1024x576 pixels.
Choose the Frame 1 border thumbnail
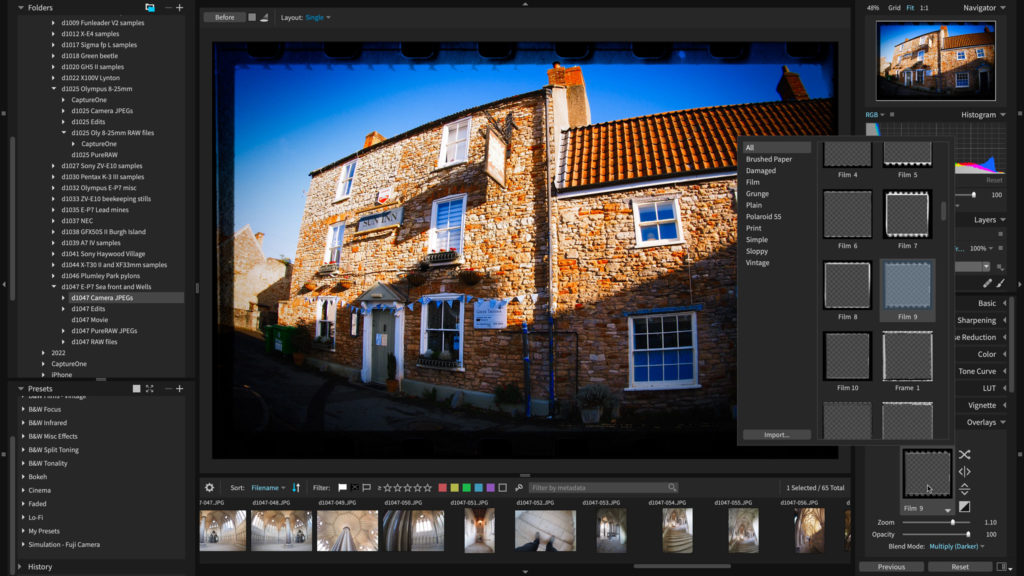coord(907,356)
